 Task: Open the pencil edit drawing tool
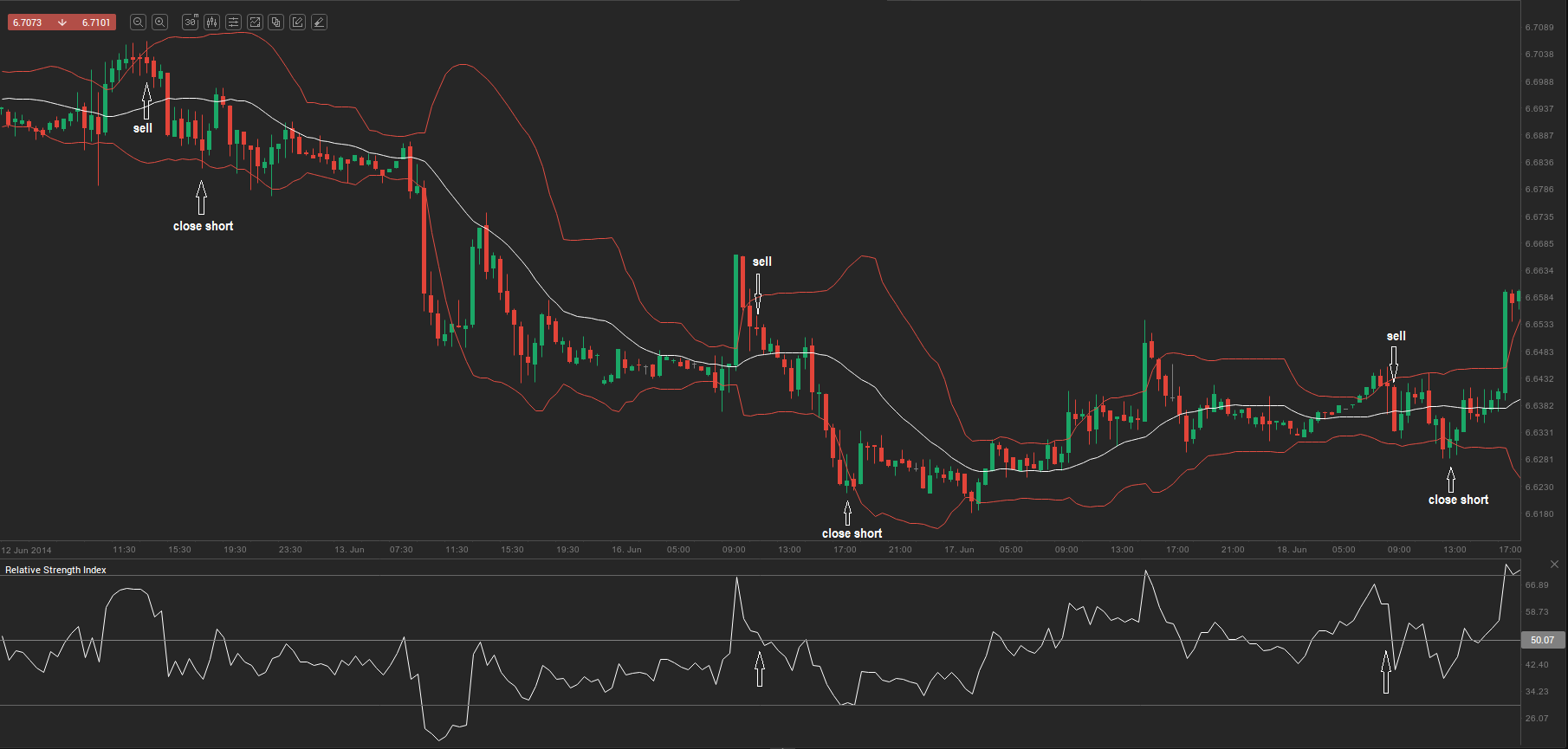click(298, 23)
